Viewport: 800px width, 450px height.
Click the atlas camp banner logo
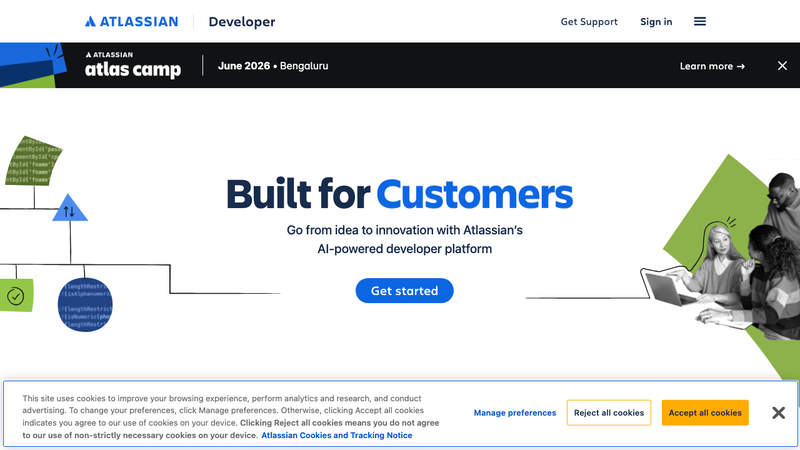(133, 65)
